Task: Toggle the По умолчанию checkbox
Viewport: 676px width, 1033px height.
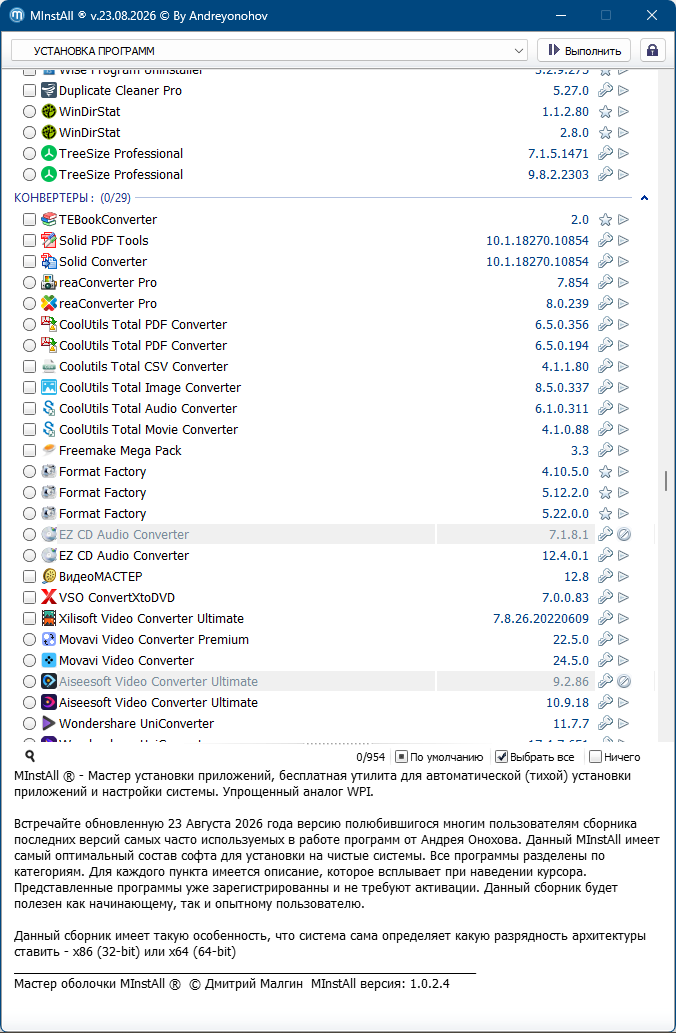Action: (x=401, y=757)
